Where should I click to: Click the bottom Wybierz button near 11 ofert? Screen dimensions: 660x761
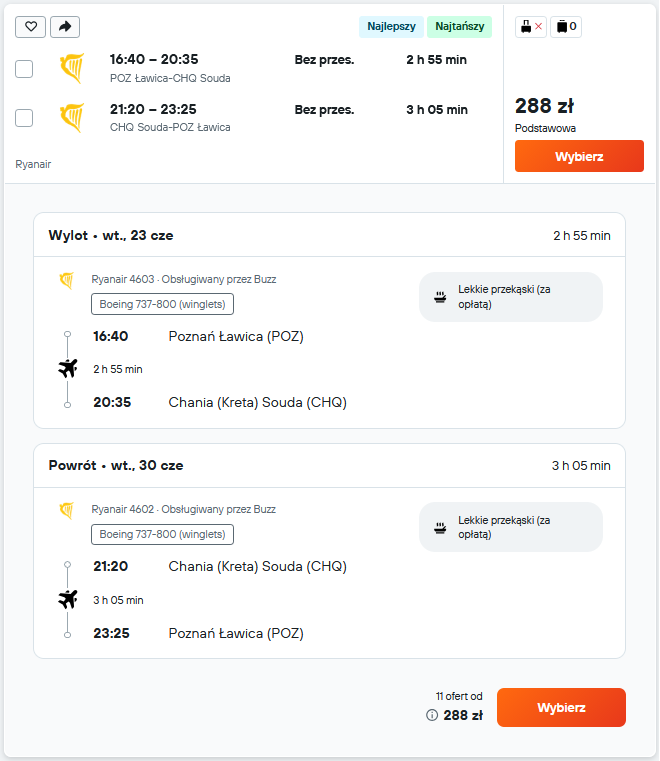[561, 708]
